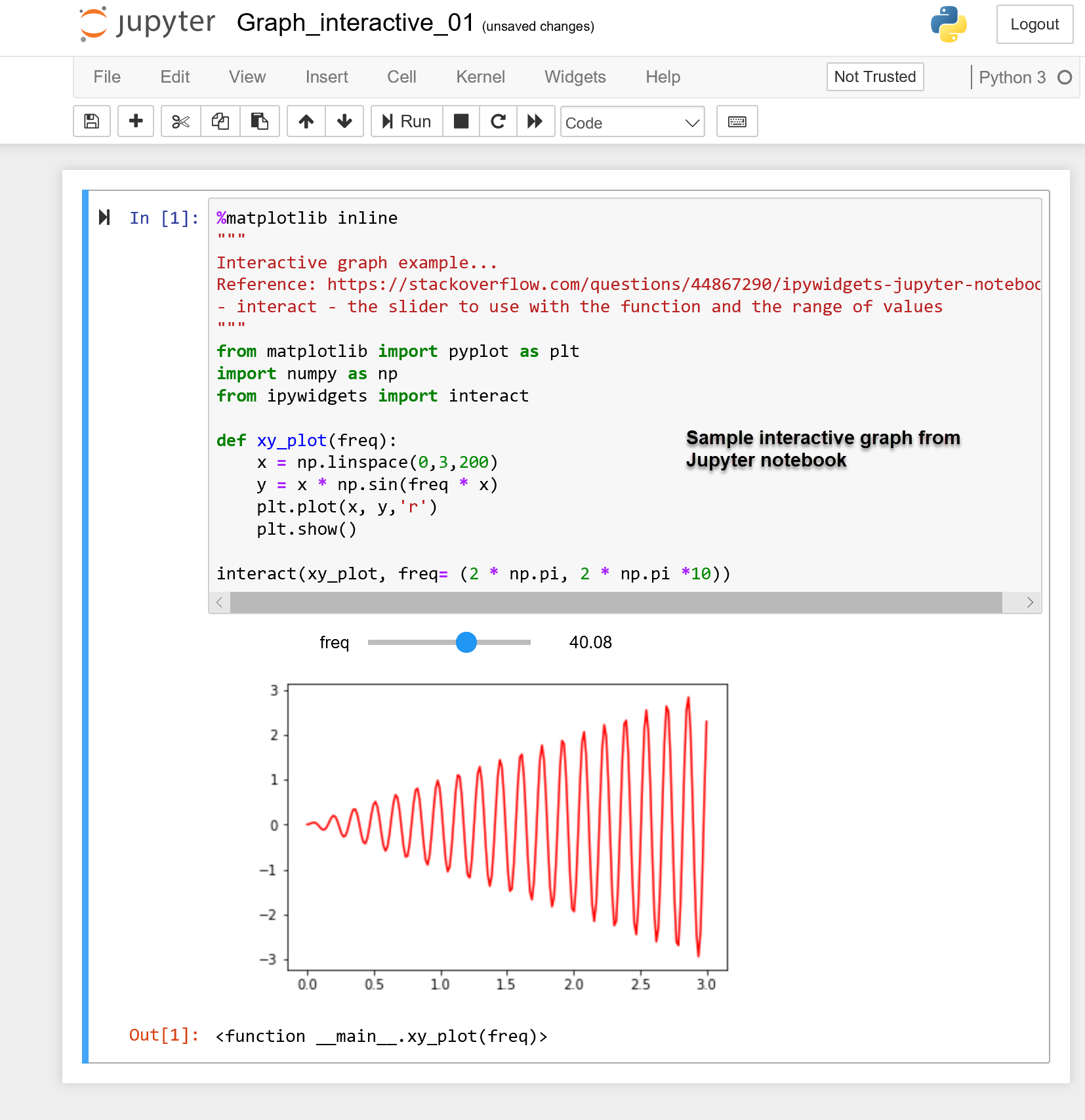Click the 'import numpy as np' line

pyautogui.click(x=307, y=373)
